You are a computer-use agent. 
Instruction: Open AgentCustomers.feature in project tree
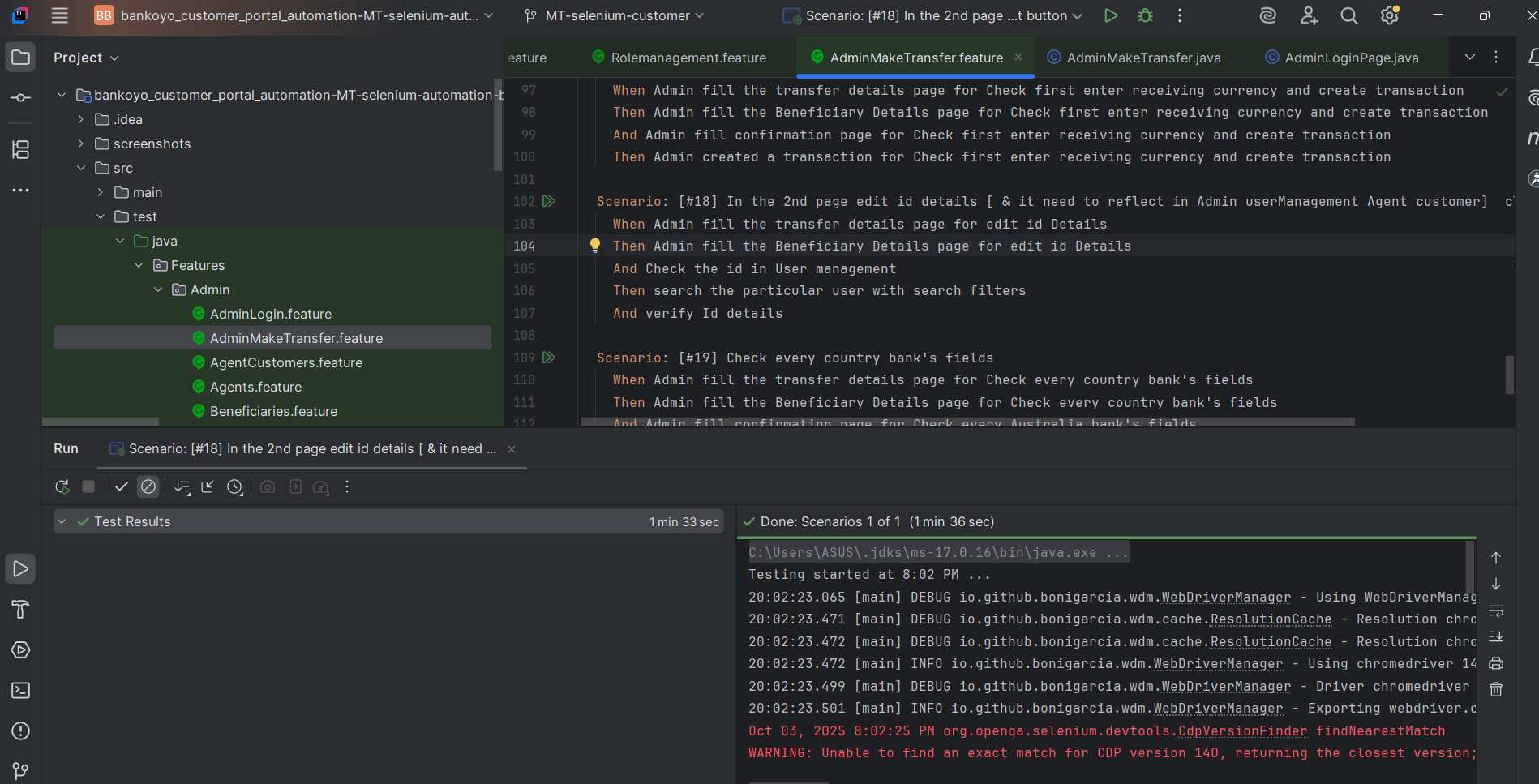(285, 362)
